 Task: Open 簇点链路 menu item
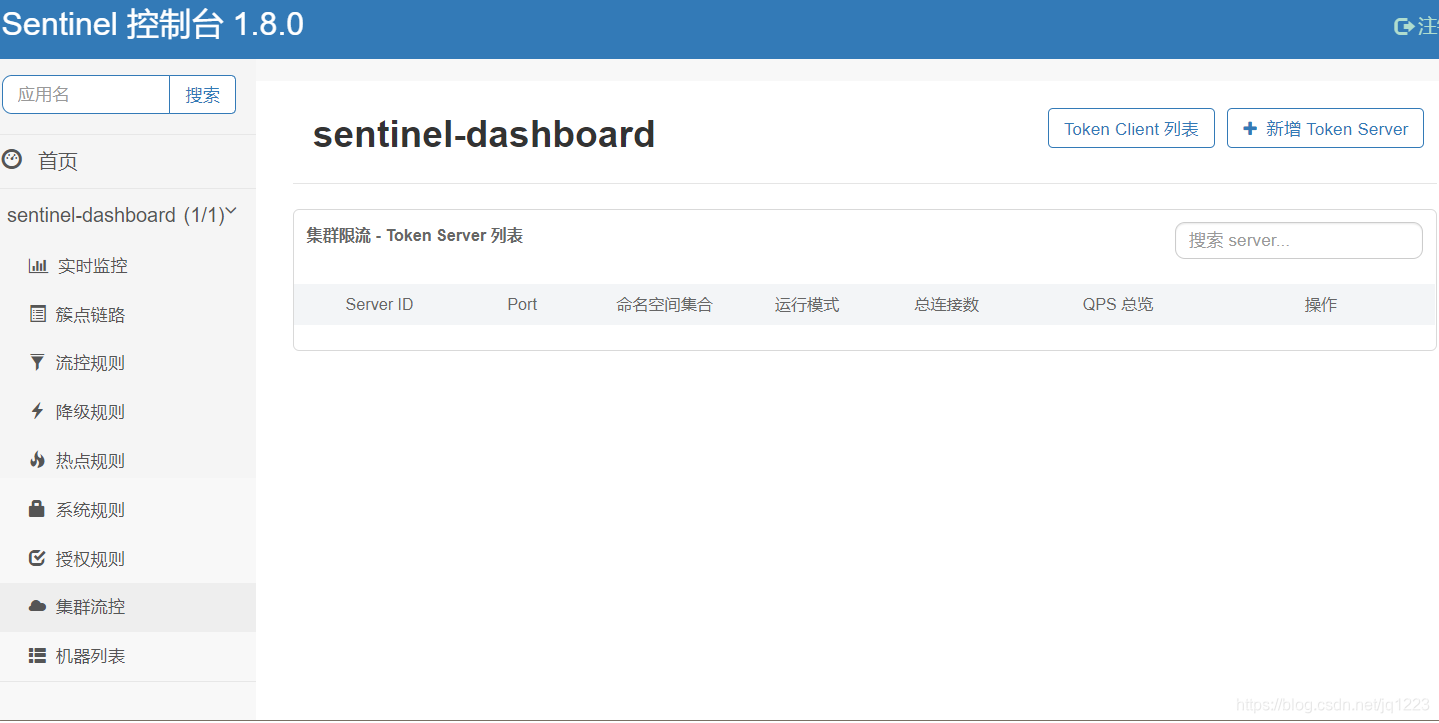(128, 315)
